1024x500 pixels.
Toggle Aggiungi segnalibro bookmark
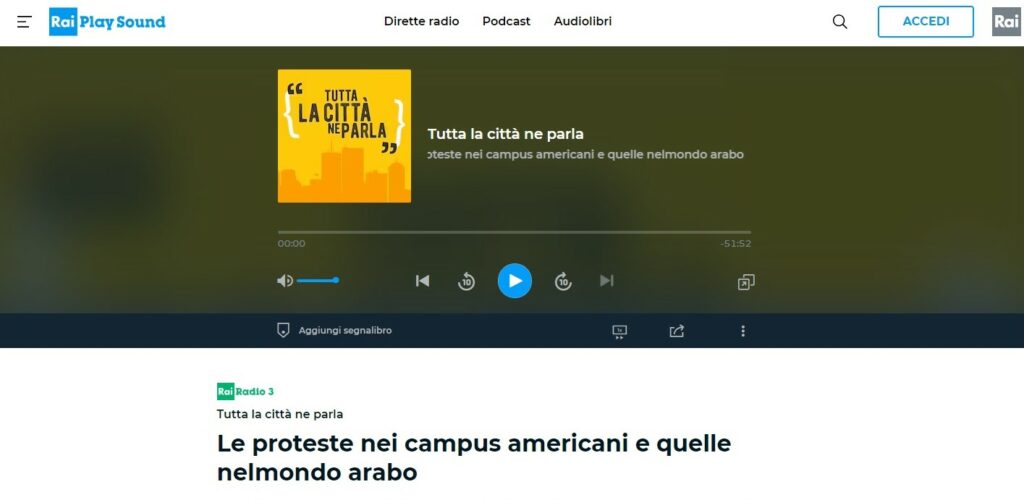(334, 330)
